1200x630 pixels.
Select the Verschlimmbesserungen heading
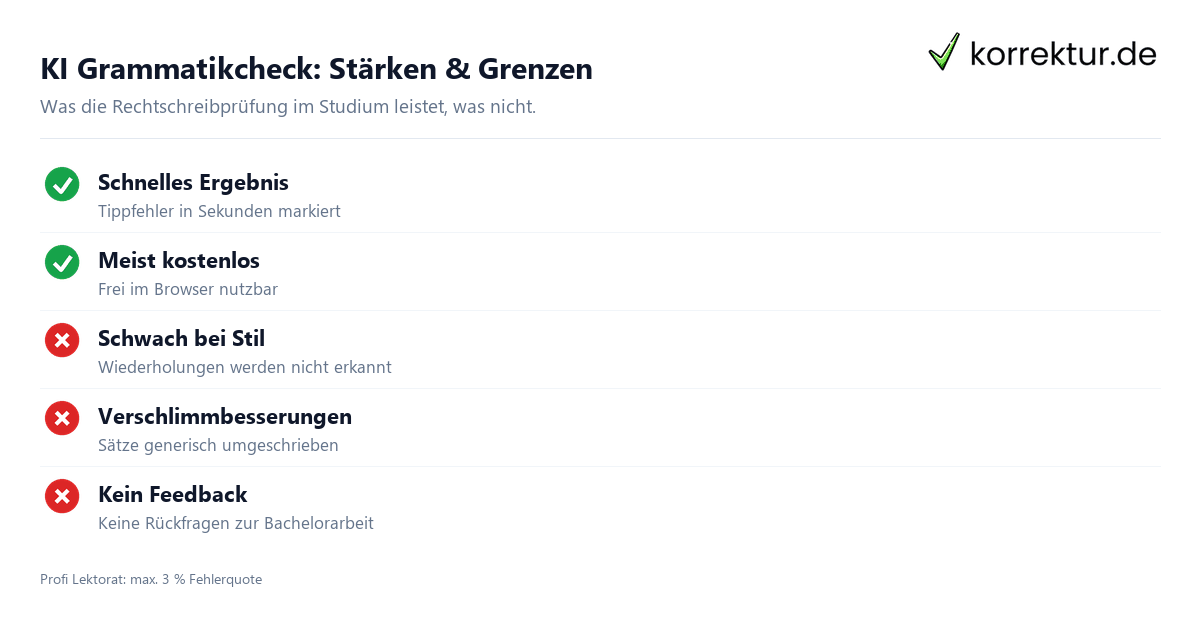225,417
